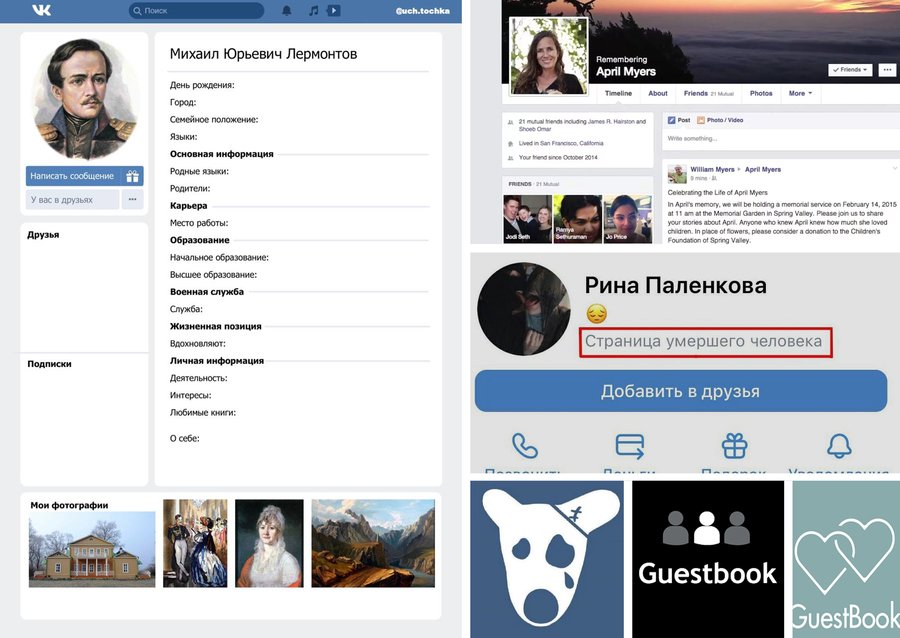Image resolution: width=900 pixels, height=638 pixels.
Task: Open the three-dots menu under Lermontov portrait
Action: pyautogui.click(x=133, y=200)
